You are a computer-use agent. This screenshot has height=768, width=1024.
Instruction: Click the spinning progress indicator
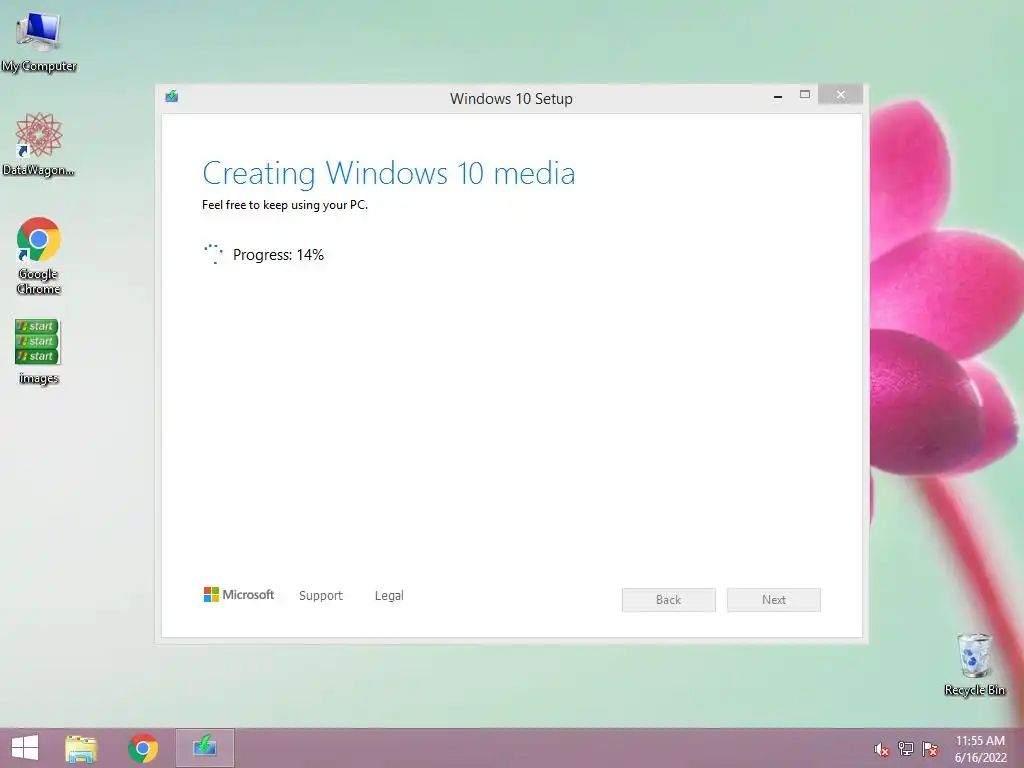[x=213, y=254]
